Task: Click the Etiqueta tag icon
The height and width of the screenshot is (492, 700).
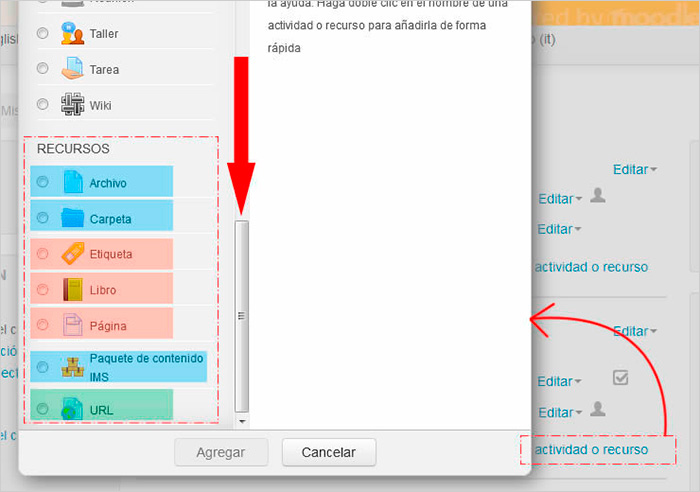Action: tap(73, 254)
